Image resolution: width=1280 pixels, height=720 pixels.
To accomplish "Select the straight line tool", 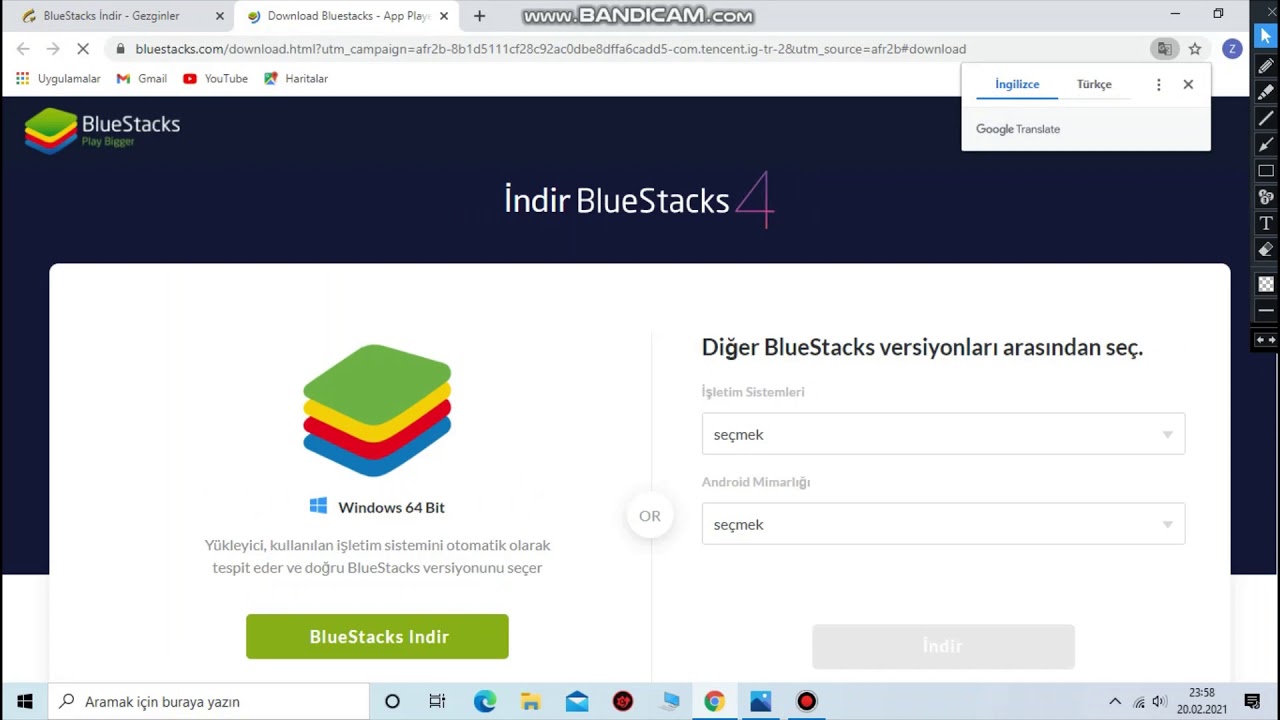I will tap(1266, 118).
